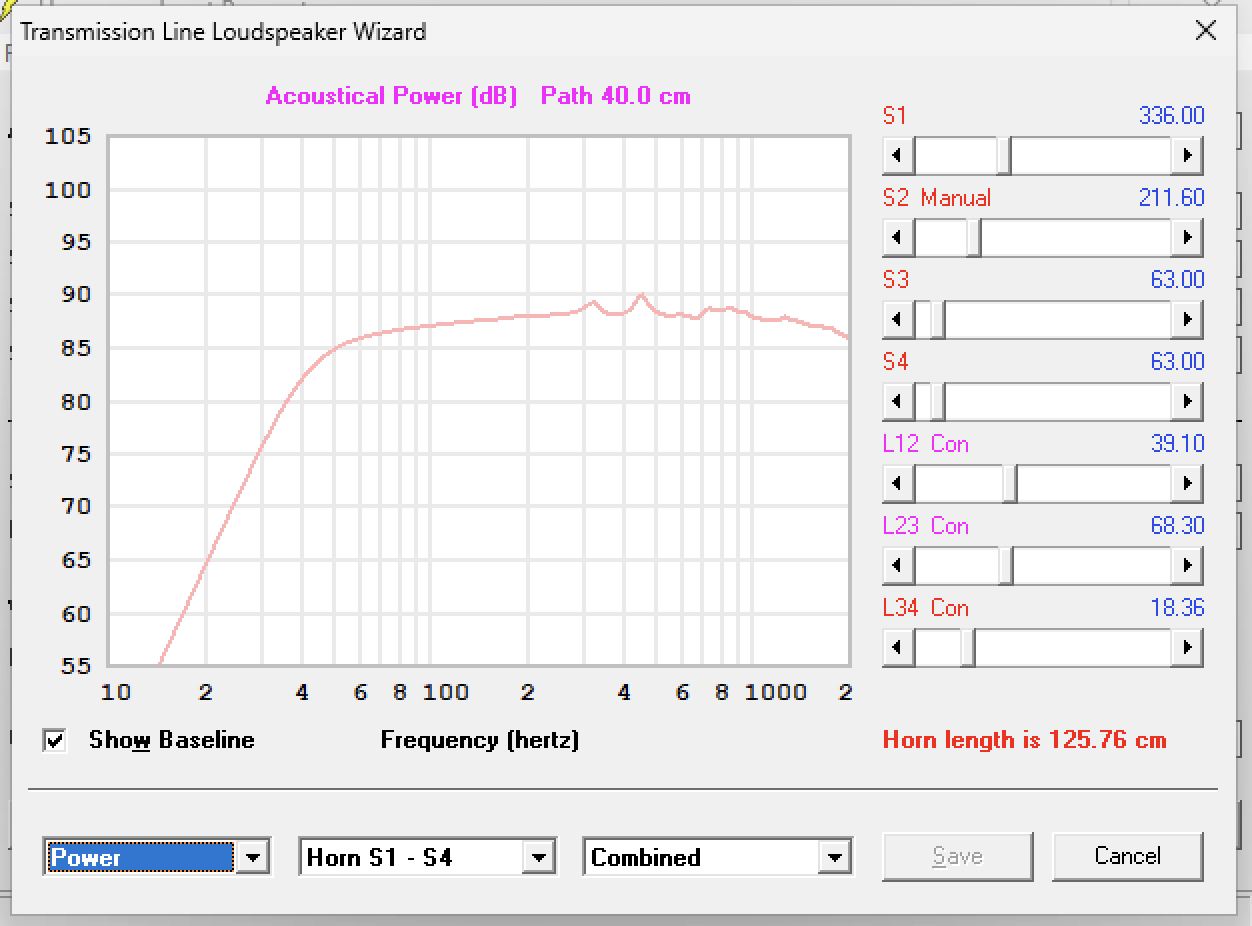Screen dimensions: 1252x926
Task: Click the S4 slider thumb
Action: [937, 402]
